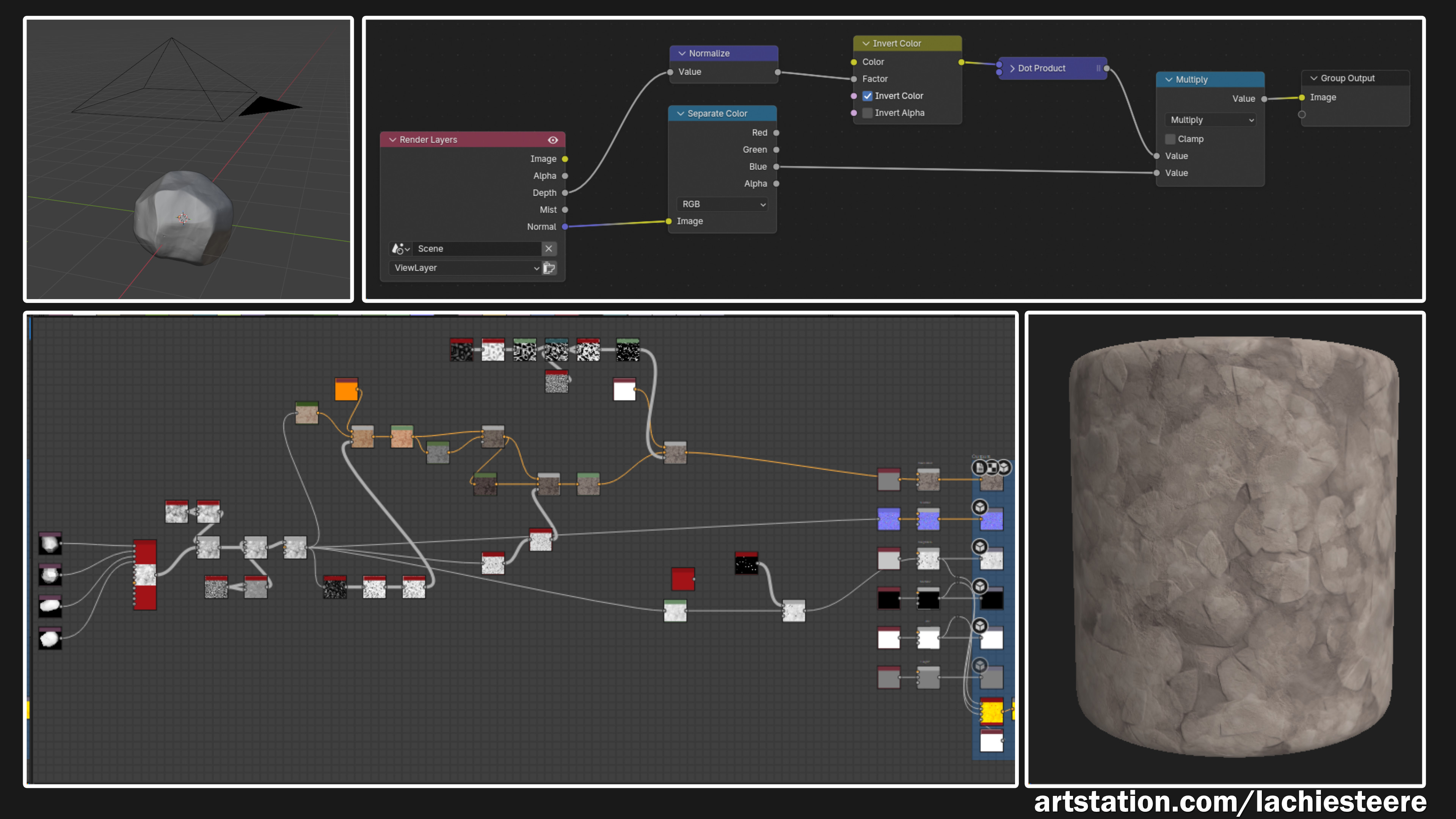Click the cube preview icon on the blue normal output

(979, 507)
